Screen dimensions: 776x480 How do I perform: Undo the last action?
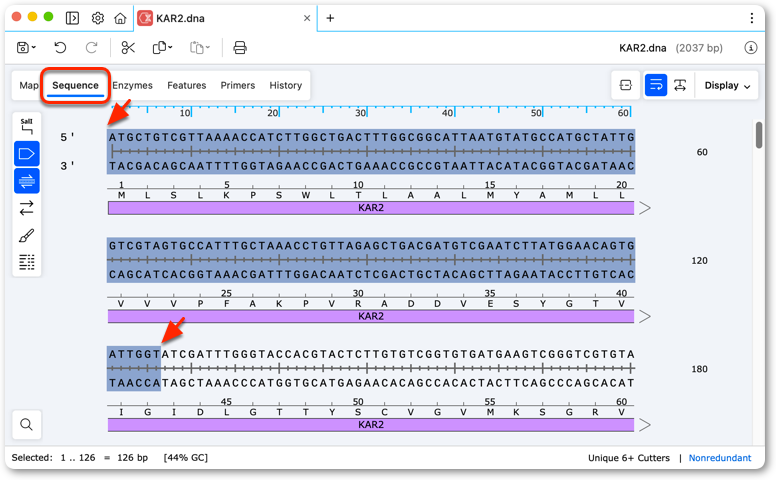60,48
